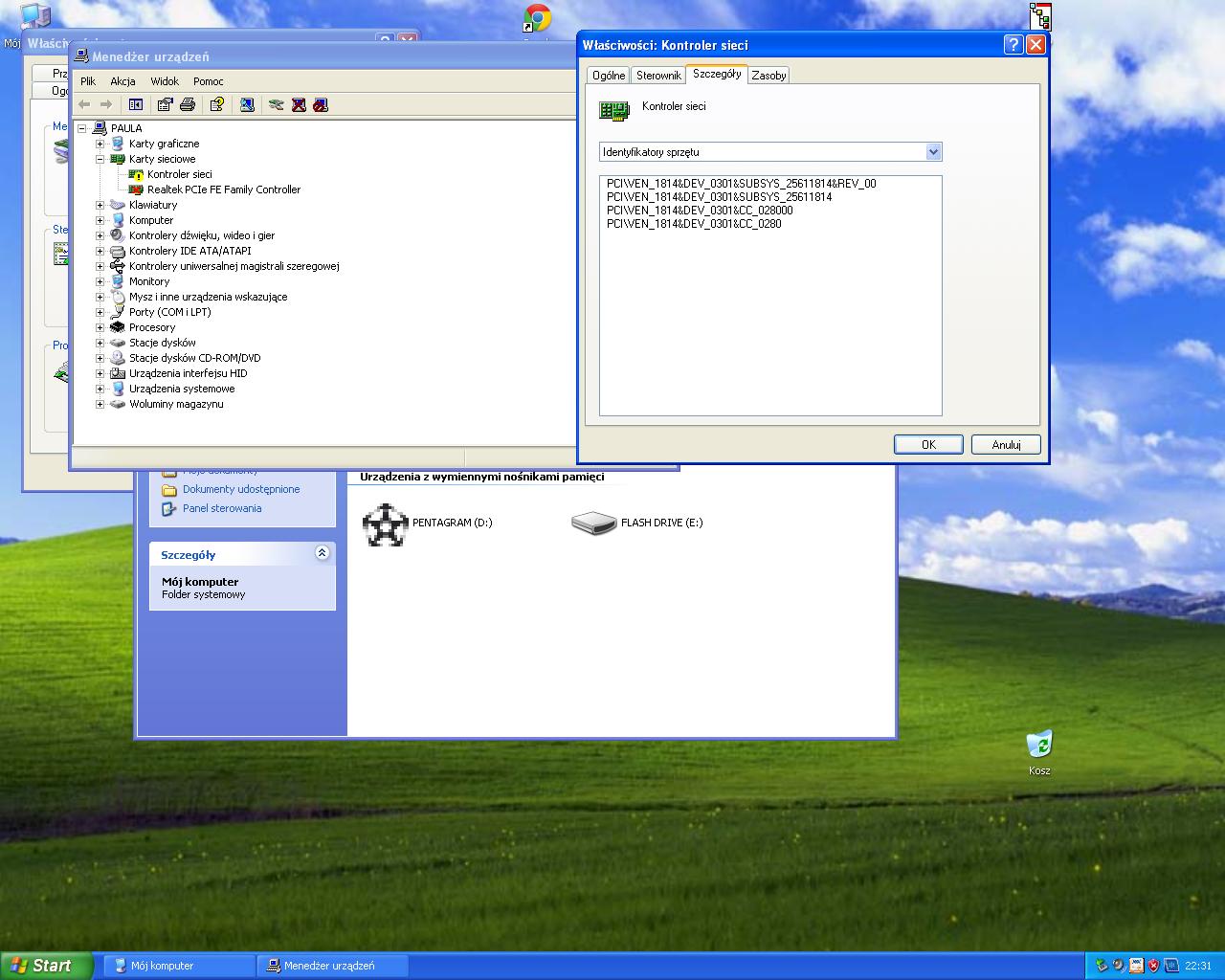1225x980 pixels.
Task: Select the Szczegóły tab
Action: tap(717, 74)
